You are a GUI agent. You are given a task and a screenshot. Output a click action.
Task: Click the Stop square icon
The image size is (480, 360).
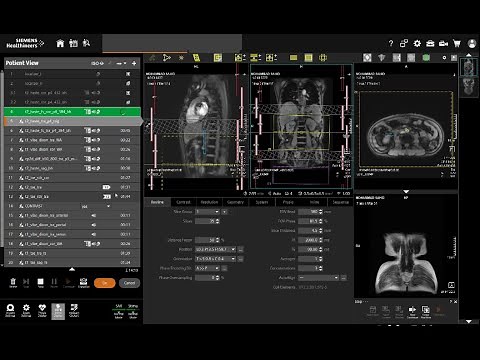[x=40, y=283]
